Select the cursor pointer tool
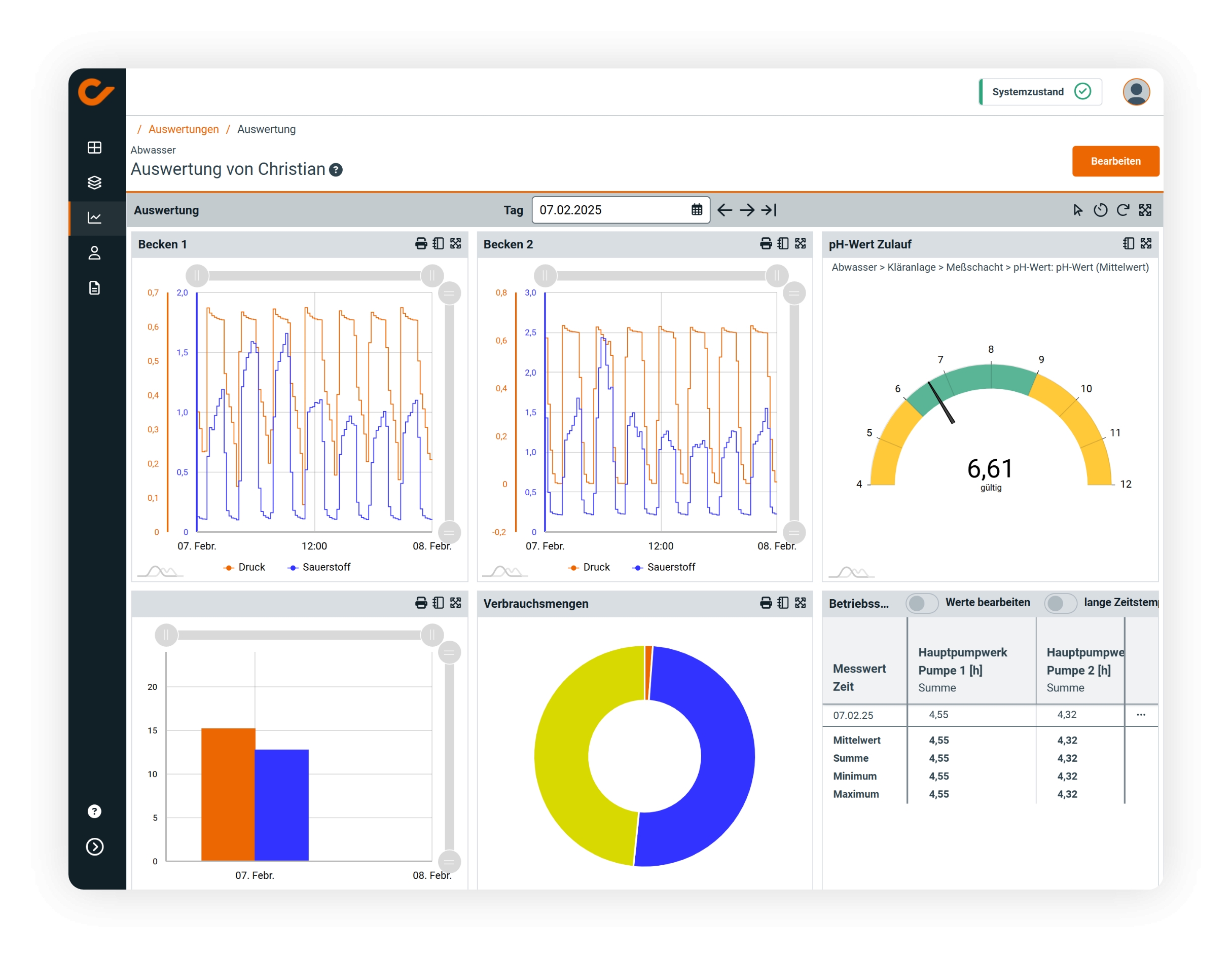1232x958 pixels. pos(1077,210)
